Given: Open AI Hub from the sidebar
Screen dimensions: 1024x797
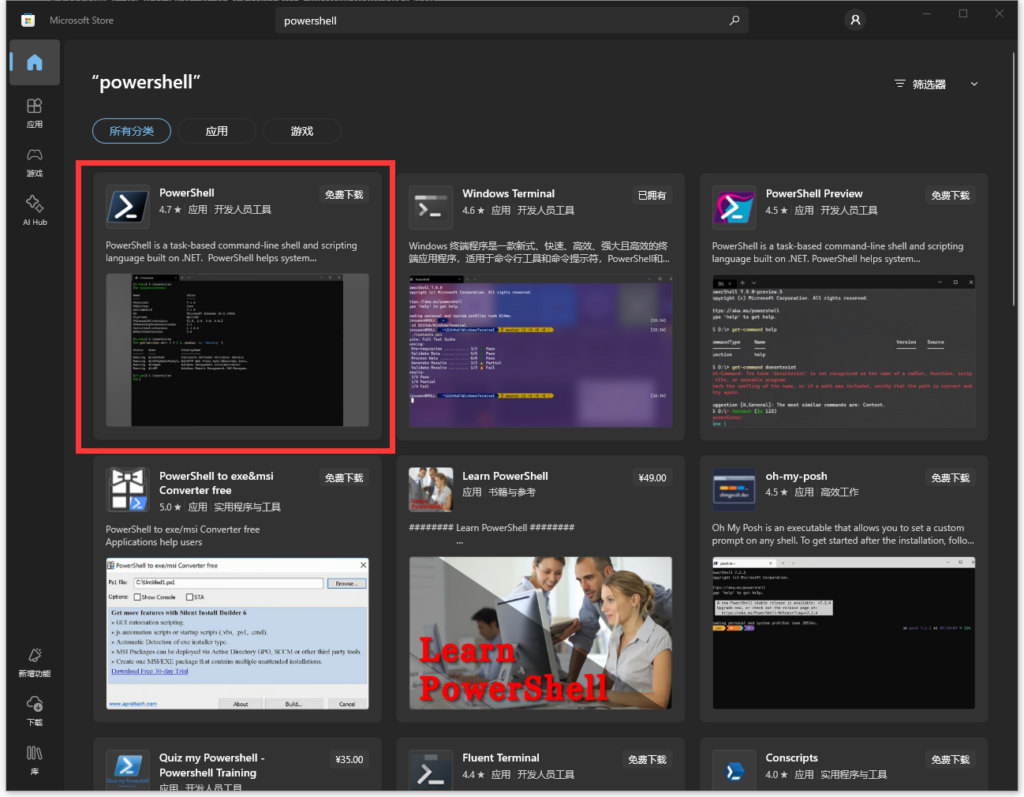Looking at the screenshot, I should 35,210.
